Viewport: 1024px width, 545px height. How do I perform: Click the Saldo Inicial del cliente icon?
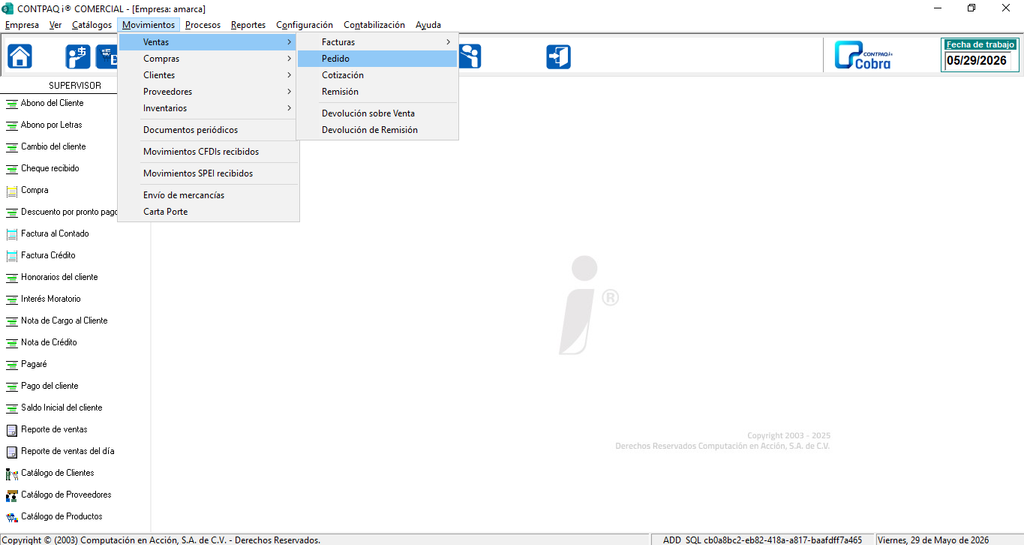(12, 408)
